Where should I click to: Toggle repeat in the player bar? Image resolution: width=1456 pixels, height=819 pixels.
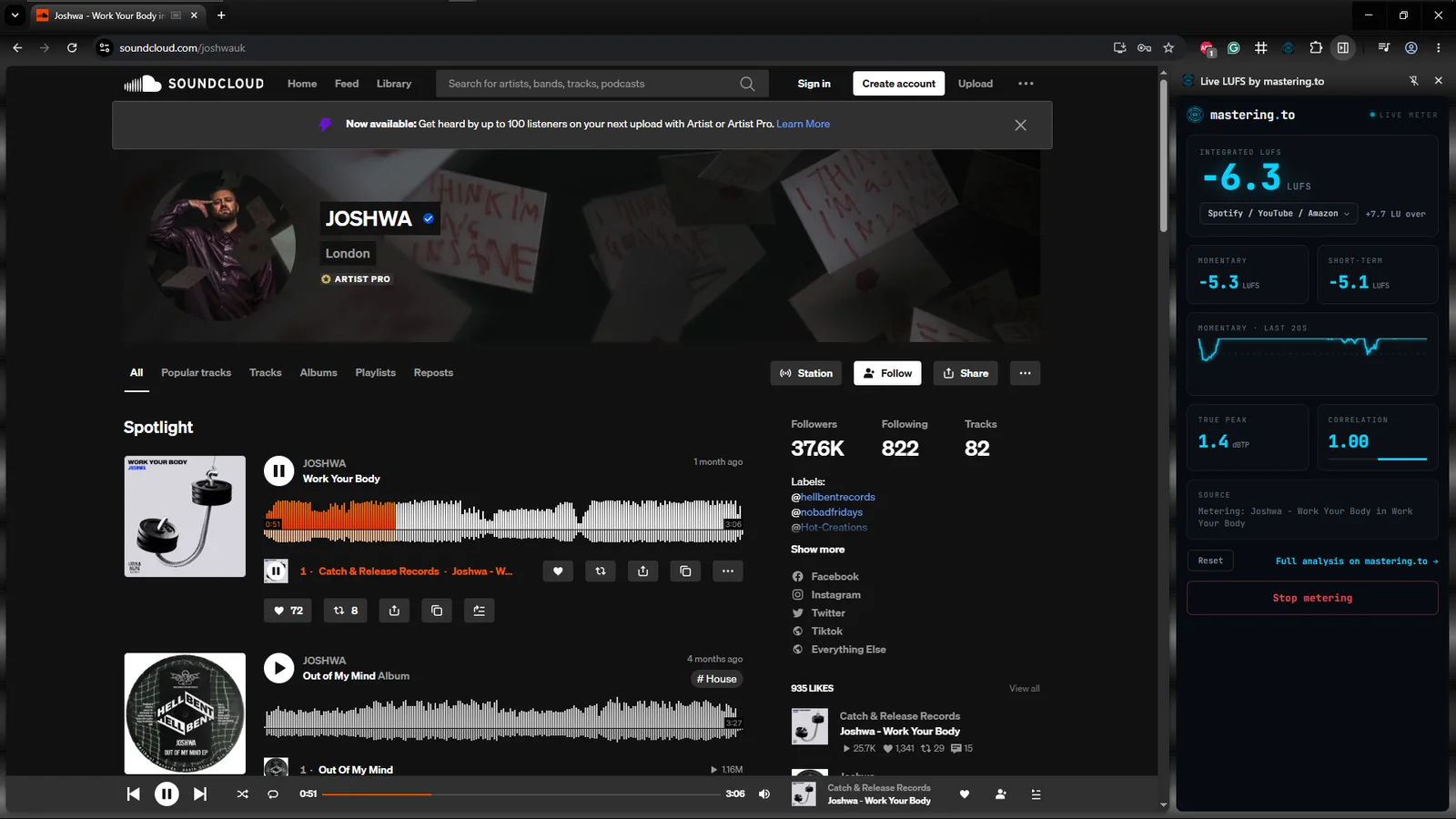tap(273, 794)
